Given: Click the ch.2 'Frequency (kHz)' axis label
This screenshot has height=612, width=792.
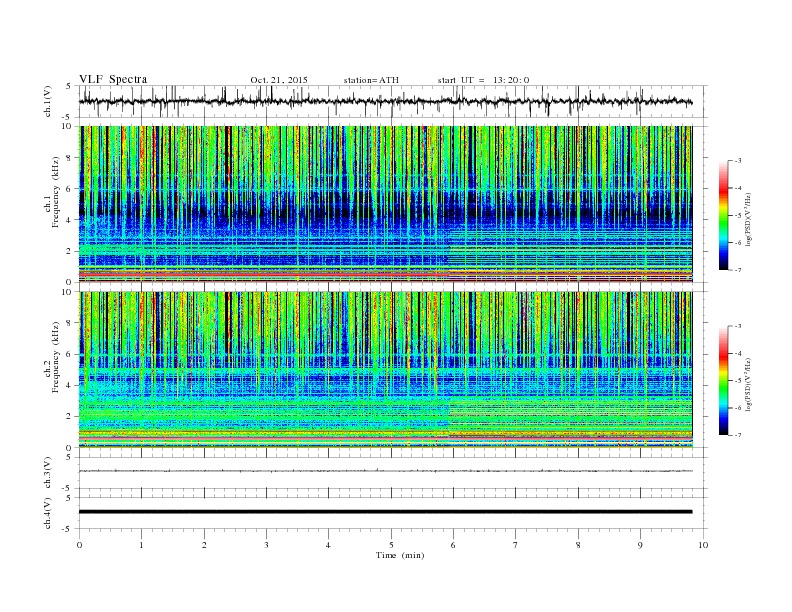Looking at the screenshot, I should 56,356.
